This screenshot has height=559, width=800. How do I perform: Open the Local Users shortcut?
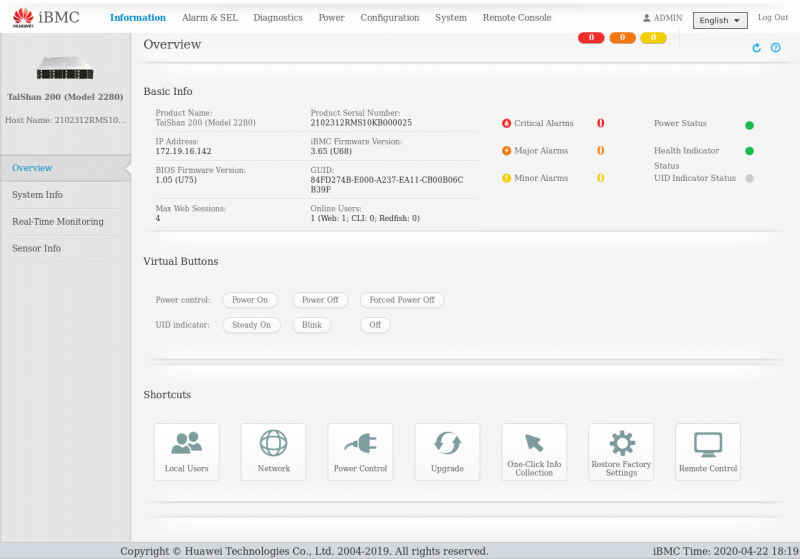pyautogui.click(x=187, y=452)
